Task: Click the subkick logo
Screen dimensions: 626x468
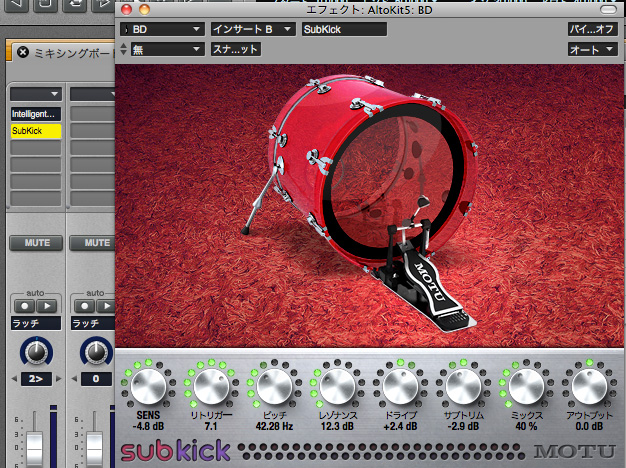Action: [175, 451]
